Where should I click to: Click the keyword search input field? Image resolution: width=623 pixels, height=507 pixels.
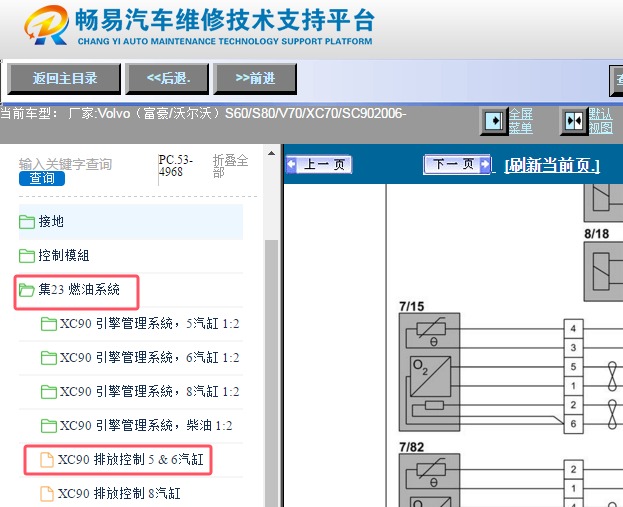pyautogui.click(x=66, y=164)
